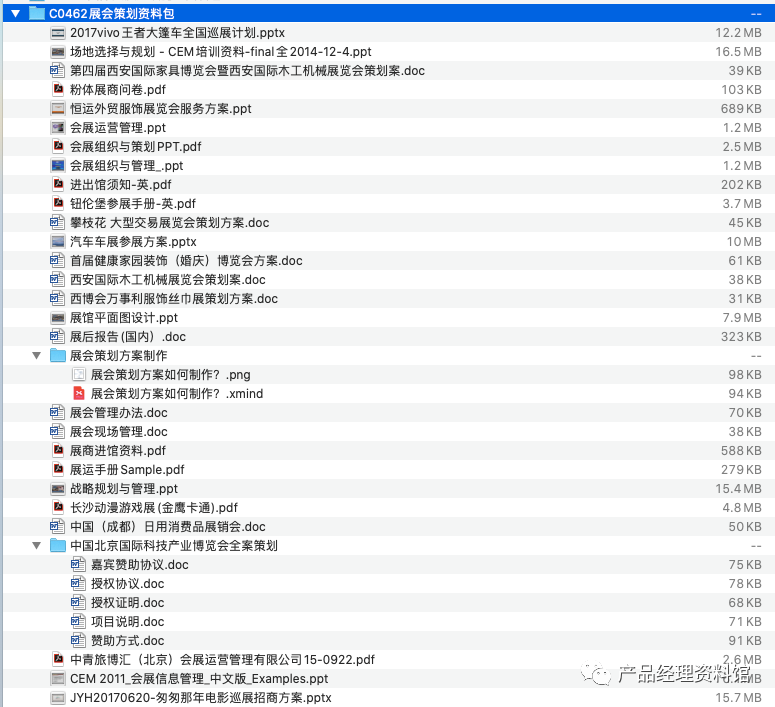Click the Word icon of 授权证明.doc
Screen dimensions: 775x707
tap(78, 603)
